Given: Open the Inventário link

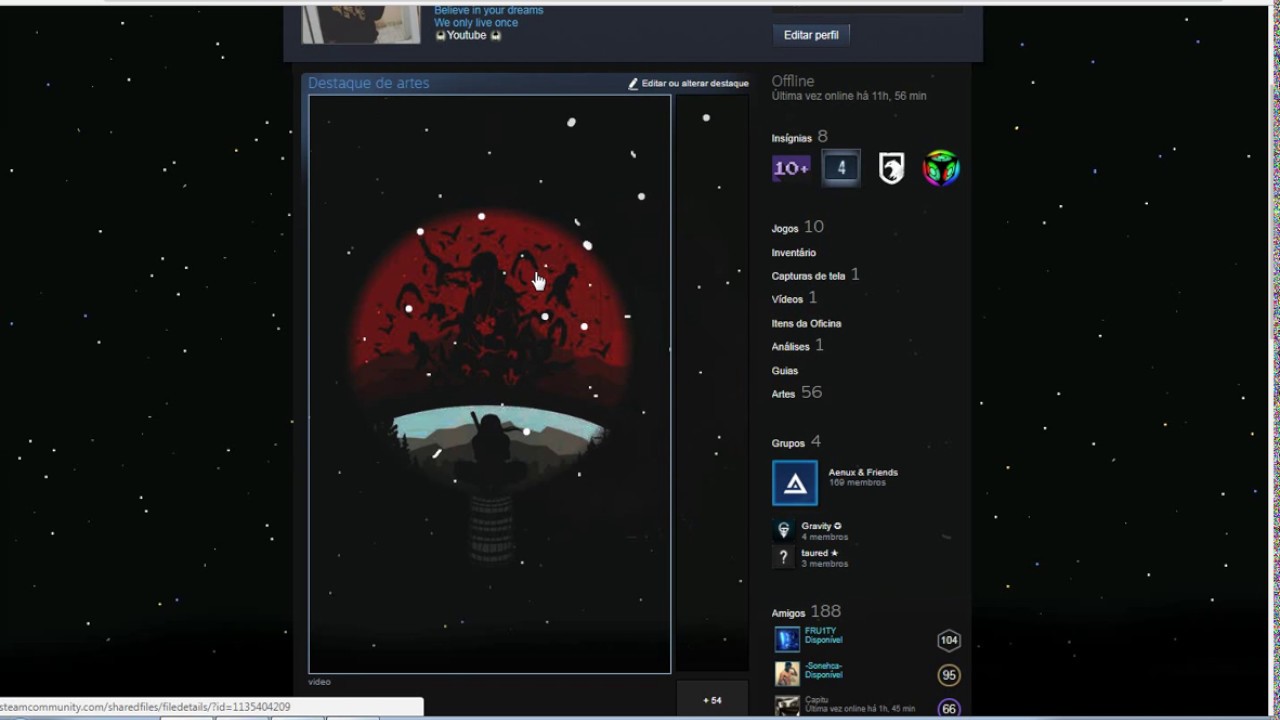Looking at the screenshot, I should [x=794, y=253].
